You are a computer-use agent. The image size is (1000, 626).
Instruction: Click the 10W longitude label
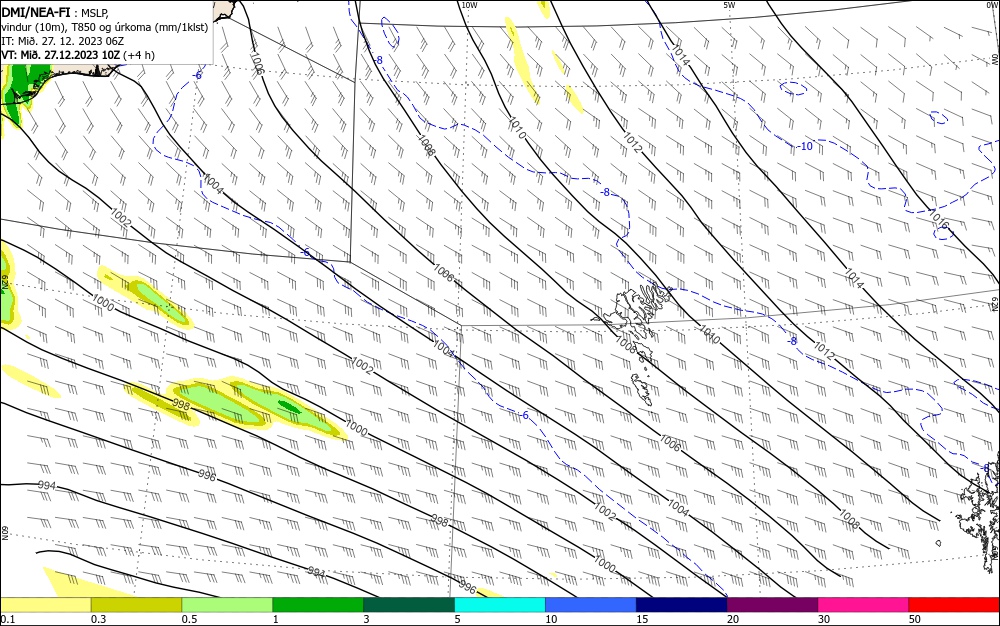click(469, 5)
